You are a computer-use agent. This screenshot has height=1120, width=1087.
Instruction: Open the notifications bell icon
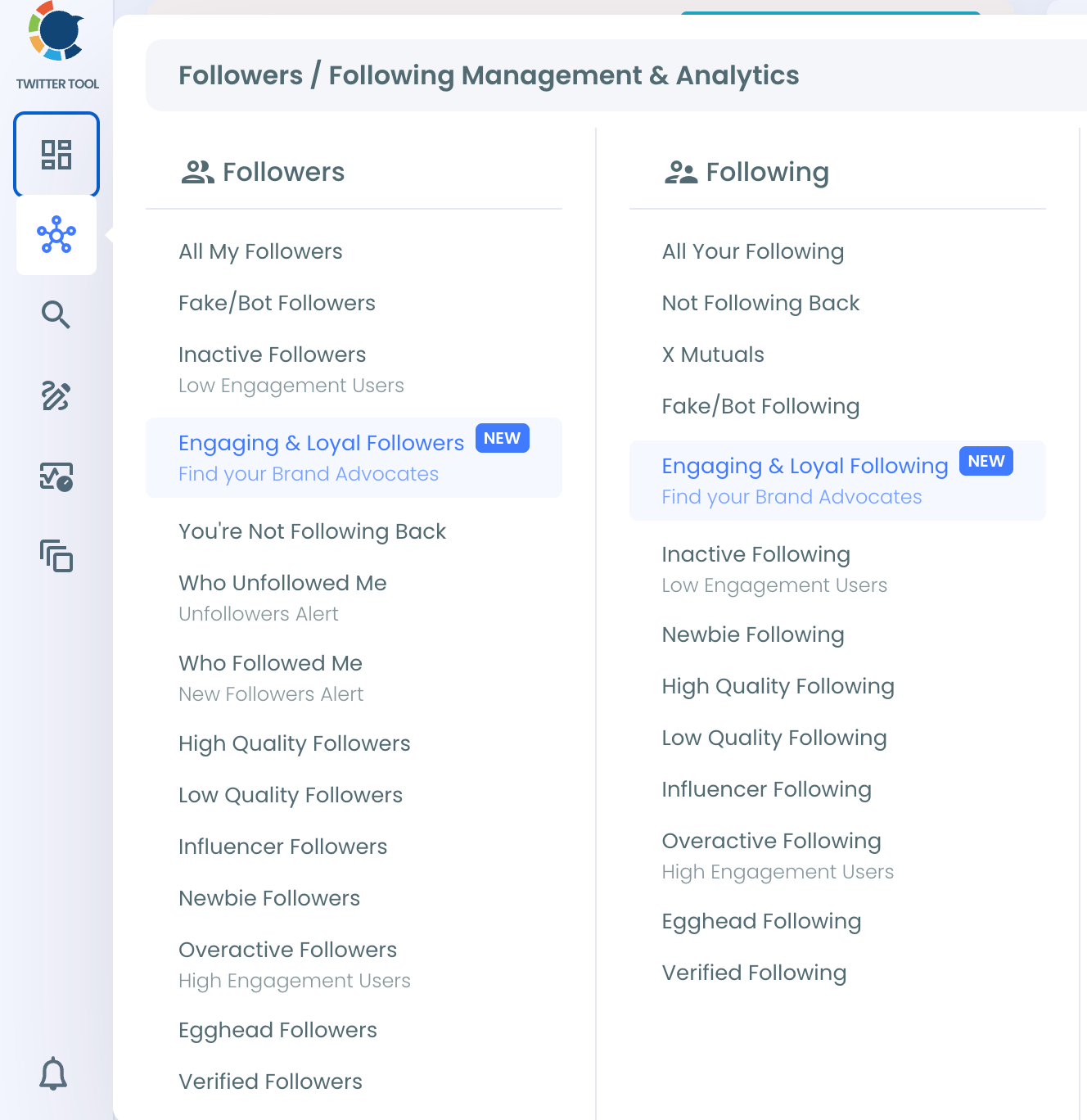(x=53, y=1073)
